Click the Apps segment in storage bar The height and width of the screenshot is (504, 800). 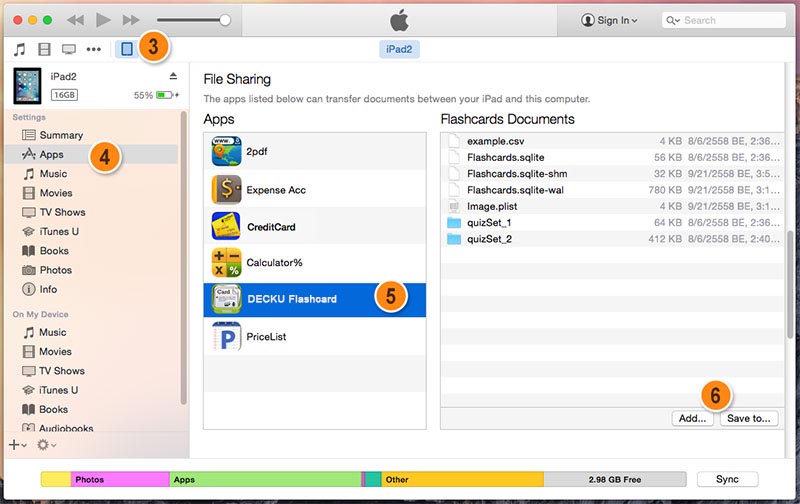pyautogui.click(x=265, y=480)
